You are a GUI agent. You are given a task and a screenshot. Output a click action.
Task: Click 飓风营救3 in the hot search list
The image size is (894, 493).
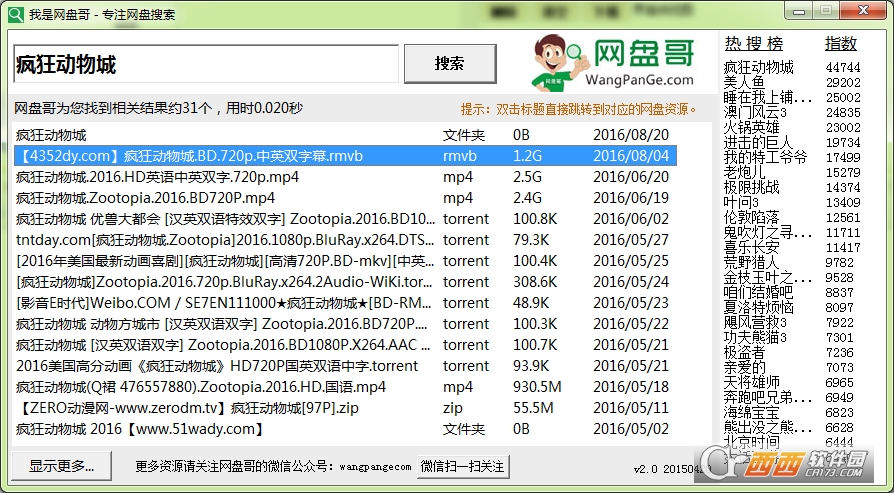(x=755, y=323)
